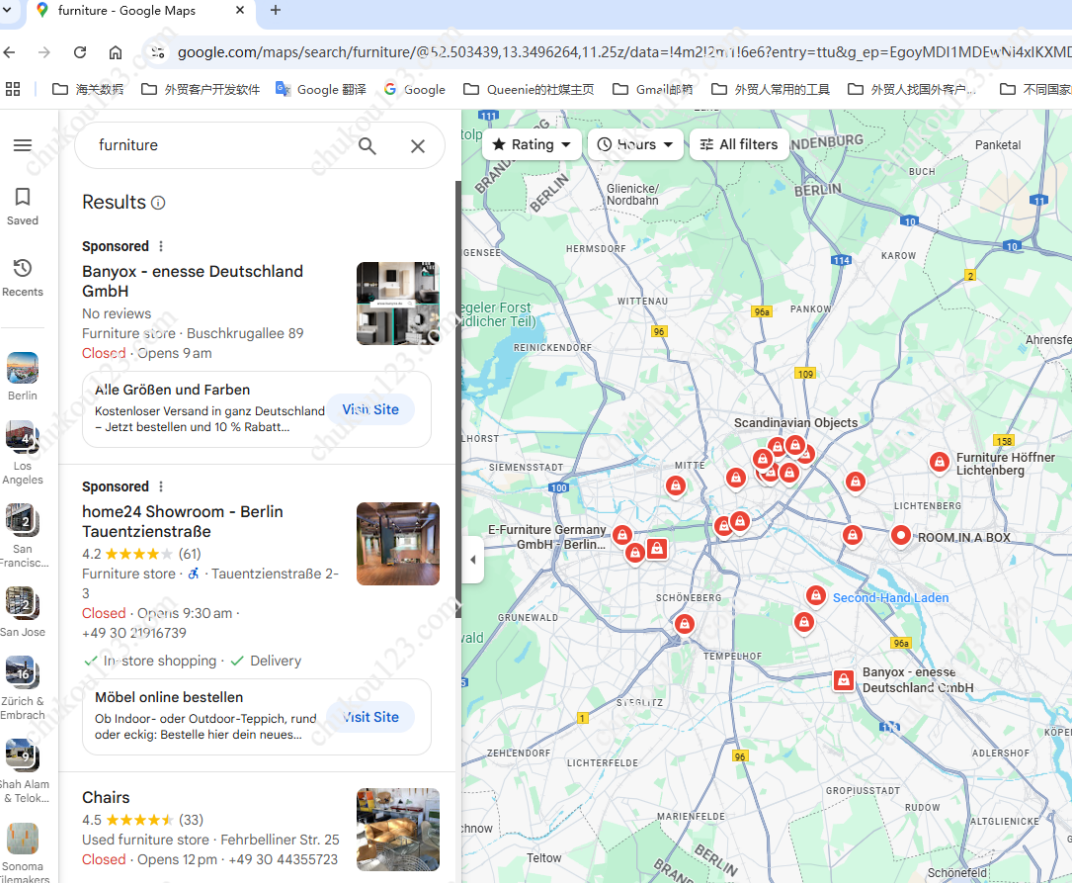Select the Furniture Höffner Lichtenberg map pin
This screenshot has width=1072, height=883.
(939, 462)
